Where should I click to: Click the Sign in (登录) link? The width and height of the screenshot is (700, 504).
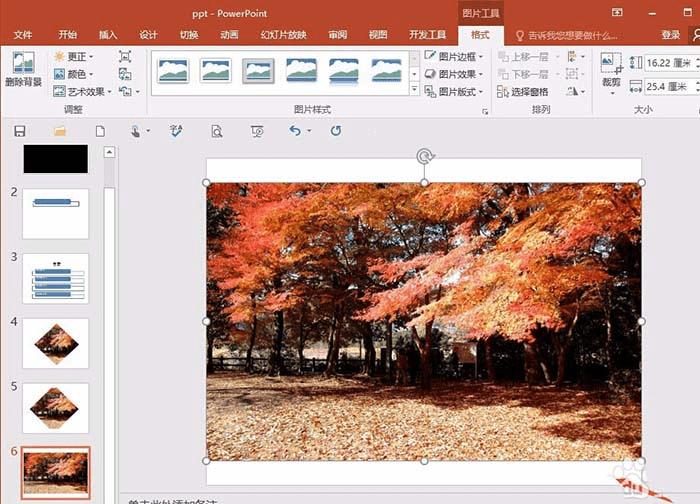tap(671, 35)
